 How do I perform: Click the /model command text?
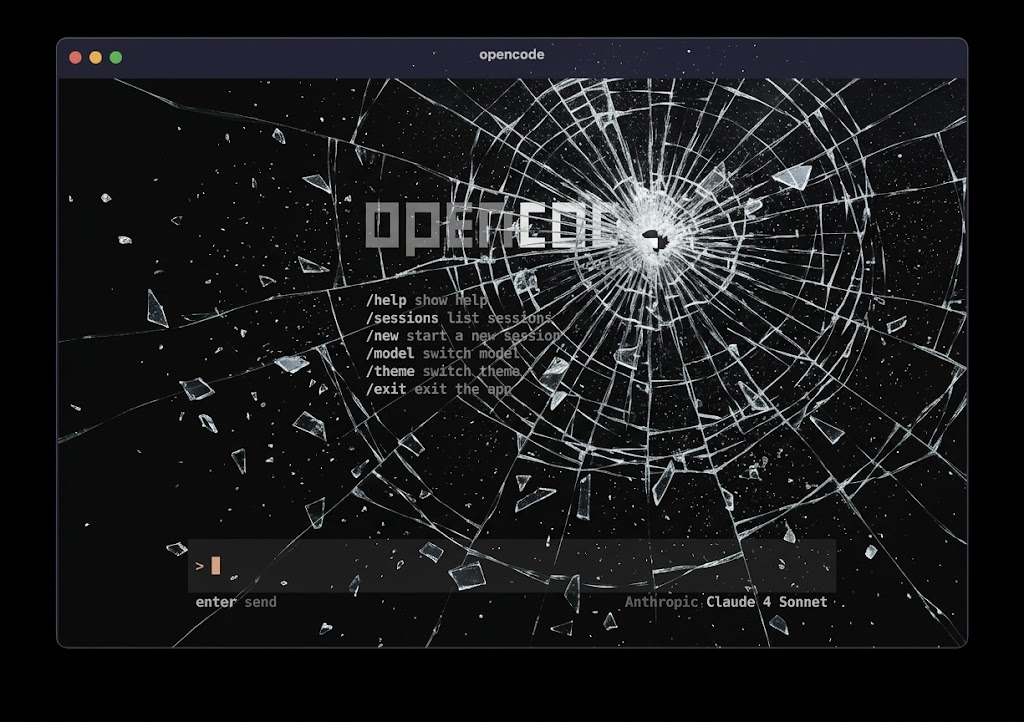pyautogui.click(x=390, y=353)
